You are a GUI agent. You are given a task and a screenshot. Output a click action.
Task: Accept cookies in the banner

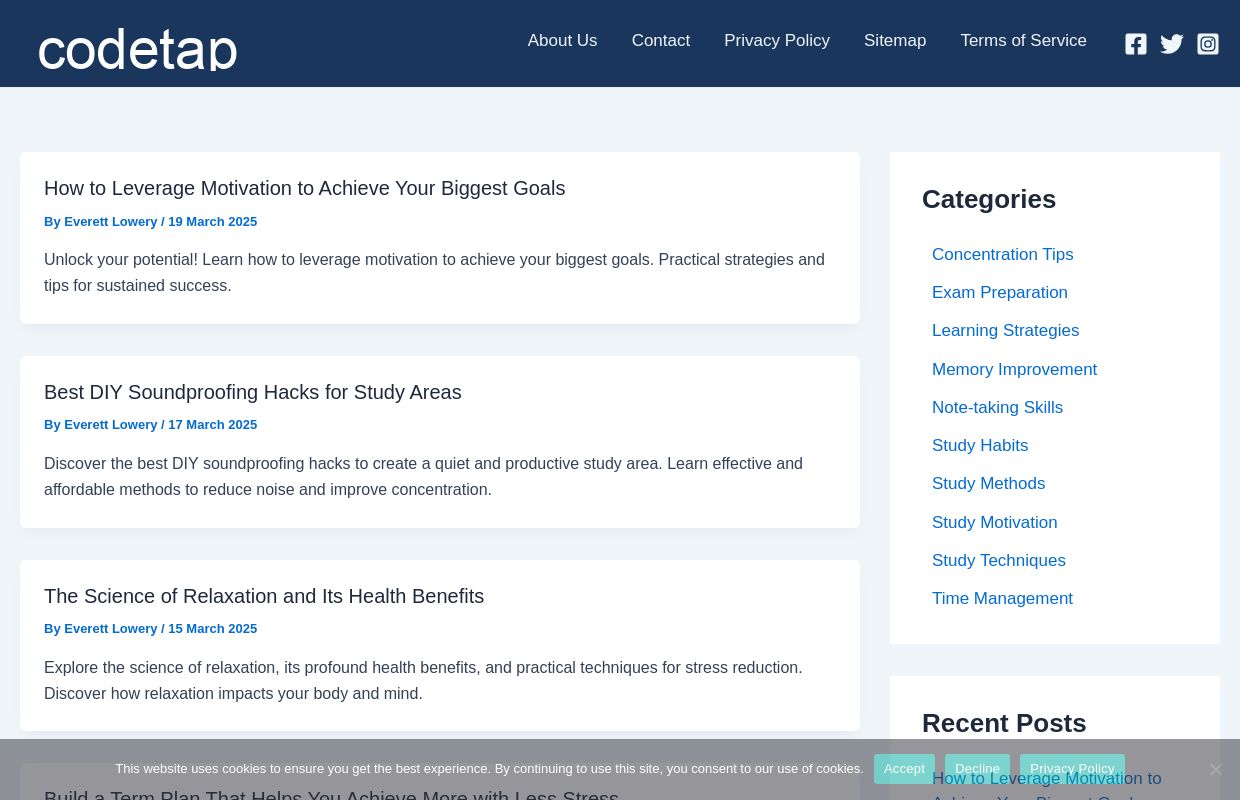point(904,769)
